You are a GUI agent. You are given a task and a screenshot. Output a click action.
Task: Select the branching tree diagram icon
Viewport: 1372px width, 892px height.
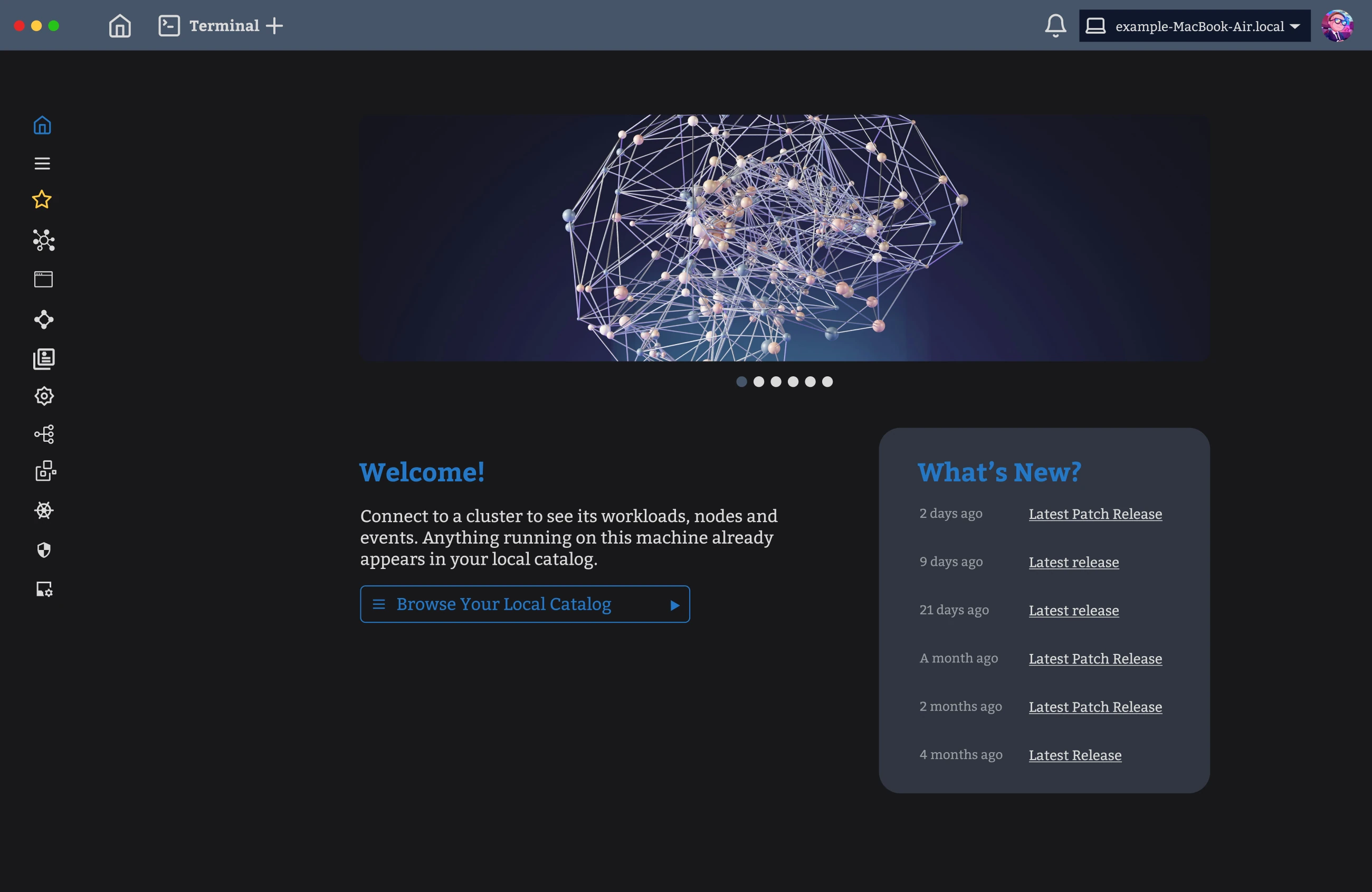[44, 434]
